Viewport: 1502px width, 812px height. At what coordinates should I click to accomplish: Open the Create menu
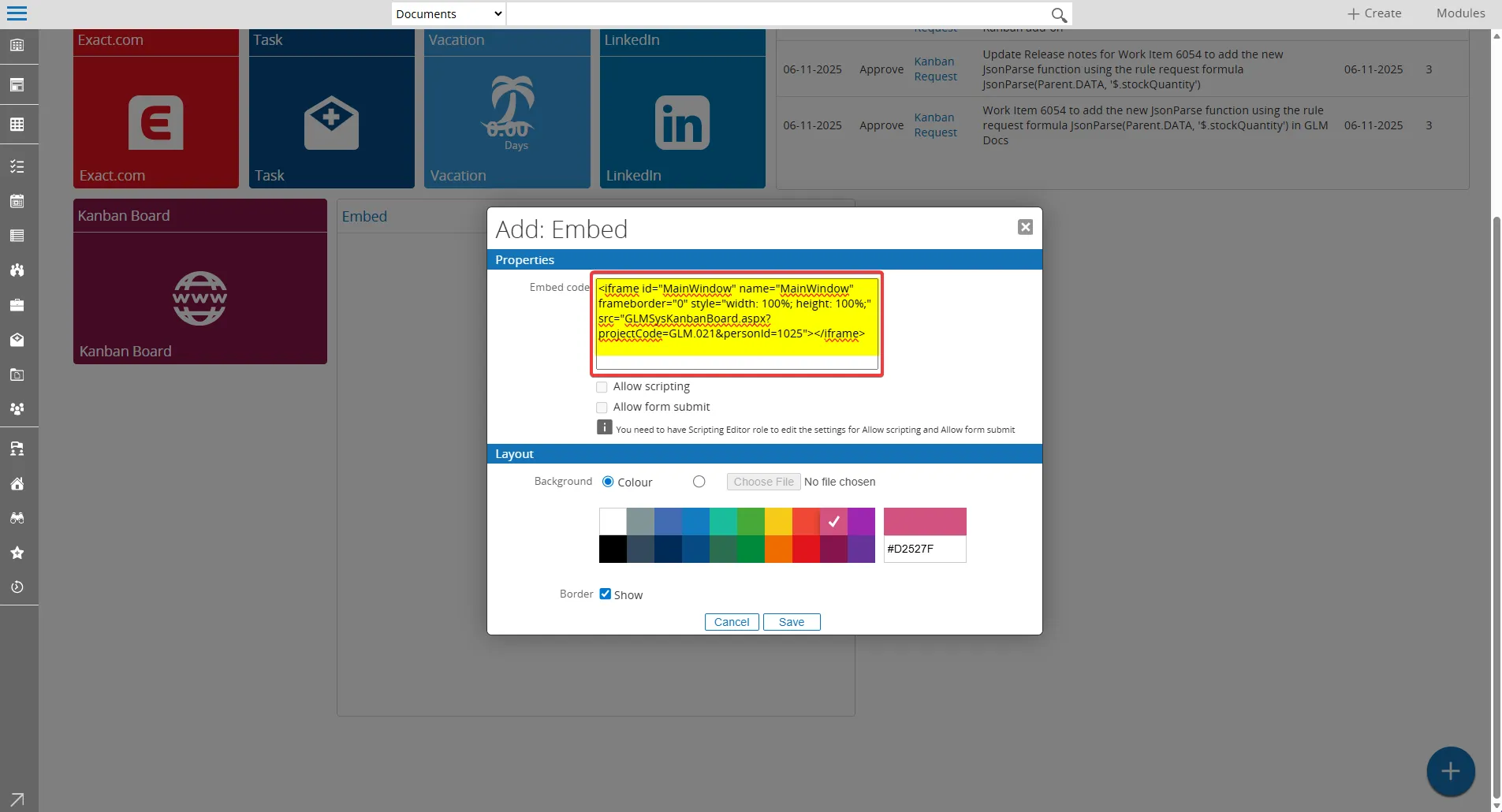1374,13
